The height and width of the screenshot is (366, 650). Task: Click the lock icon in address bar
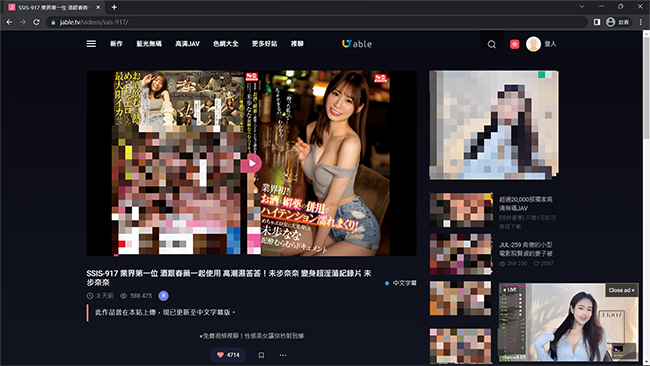click(53, 22)
